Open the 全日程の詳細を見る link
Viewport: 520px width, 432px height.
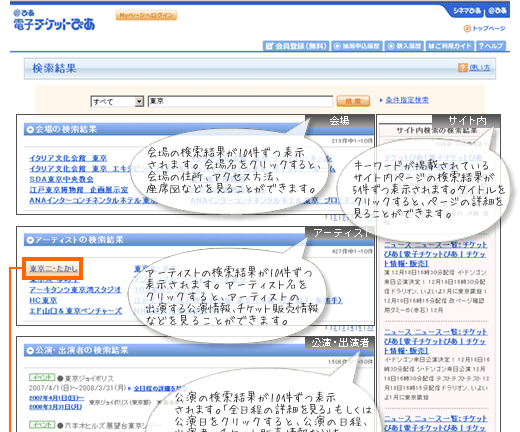pyautogui.click(x=160, y=388)
